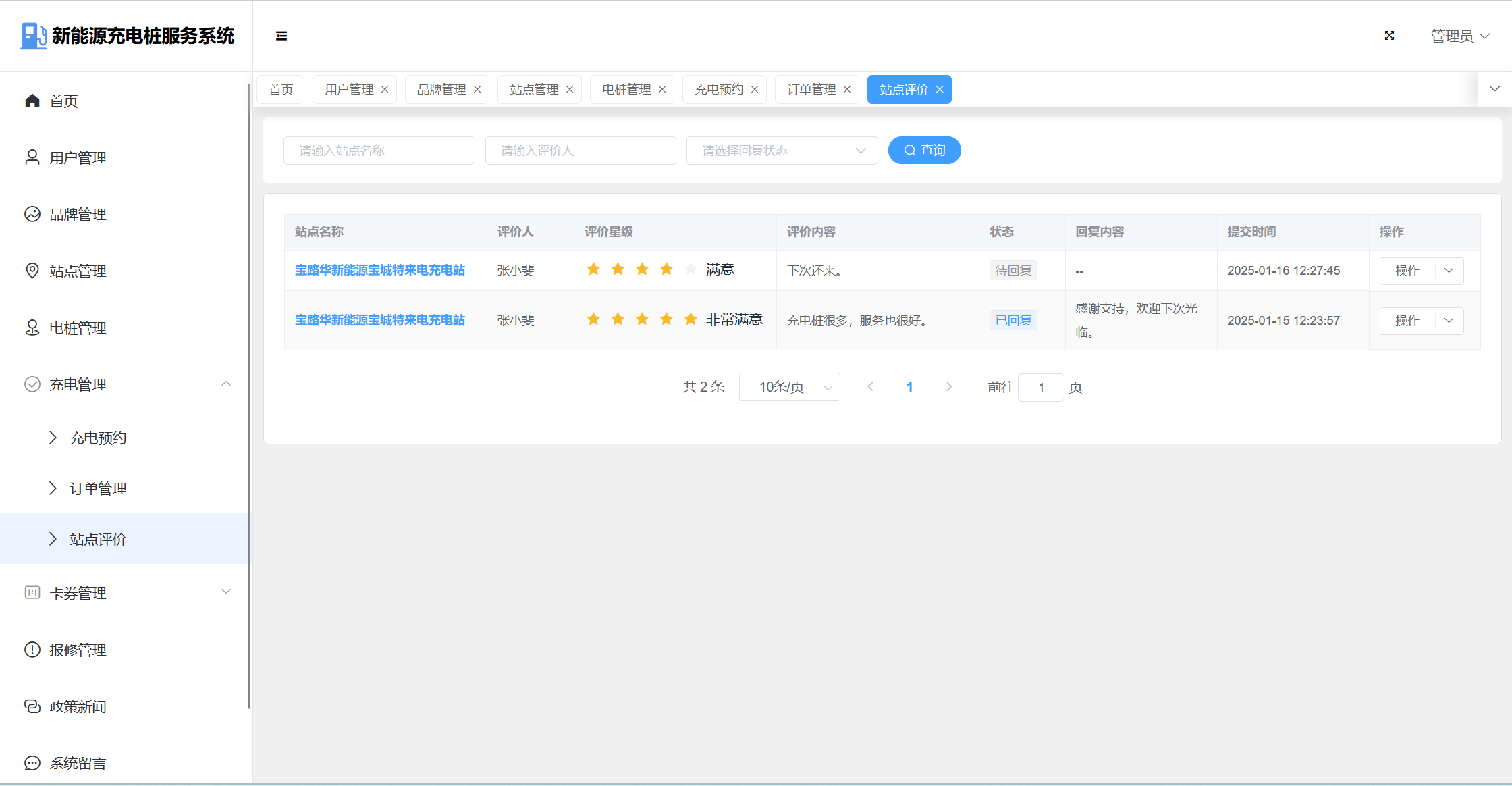Click the 系统留言 chat bubble icon

[32, 763]
